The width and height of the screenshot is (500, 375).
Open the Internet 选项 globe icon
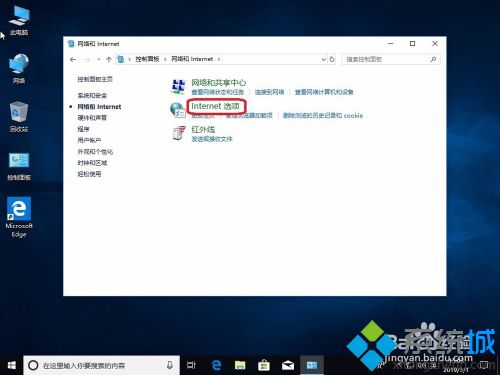point(178,110)
